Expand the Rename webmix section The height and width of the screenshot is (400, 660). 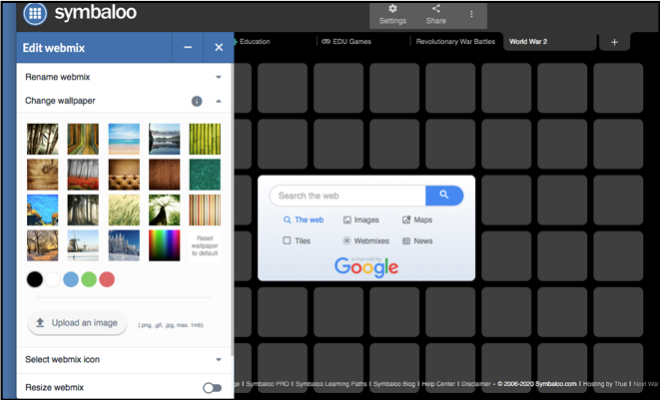(x=218, y=76)
